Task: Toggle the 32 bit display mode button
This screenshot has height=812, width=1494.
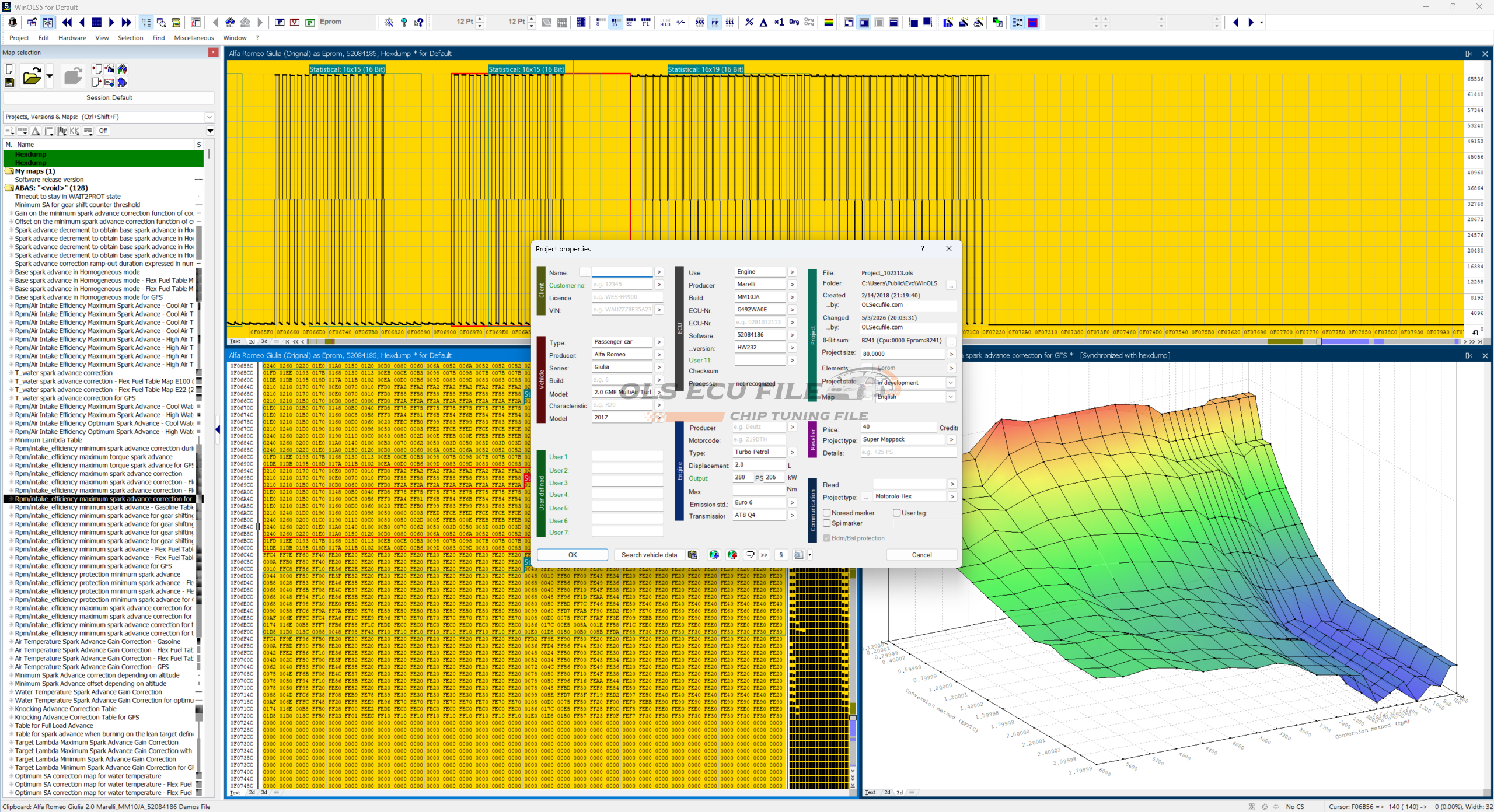Action: tap(630, 22)
